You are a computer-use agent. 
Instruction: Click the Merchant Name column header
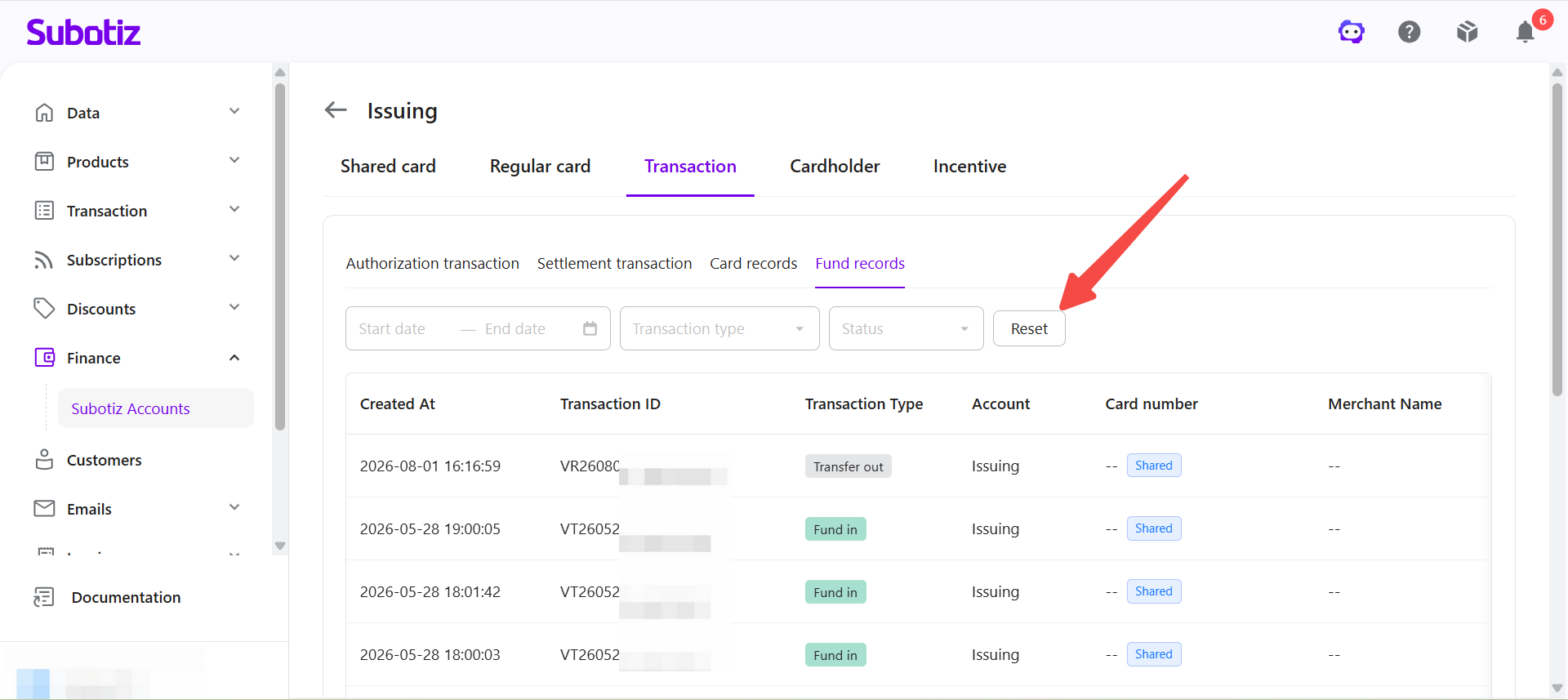[1385, 404]
